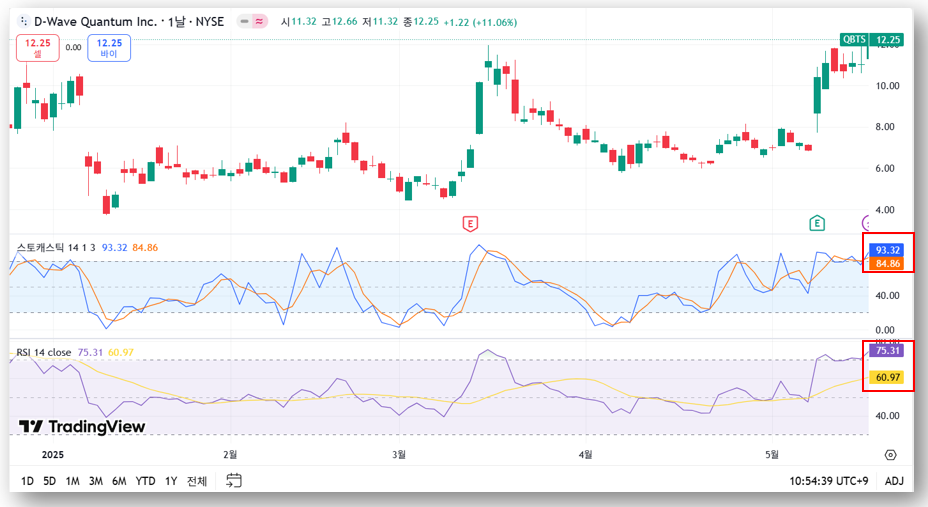The height and width of the screenshot is (507, 928).
Task: Click the pink approximate-sign indicator icon
Action: 259,22
